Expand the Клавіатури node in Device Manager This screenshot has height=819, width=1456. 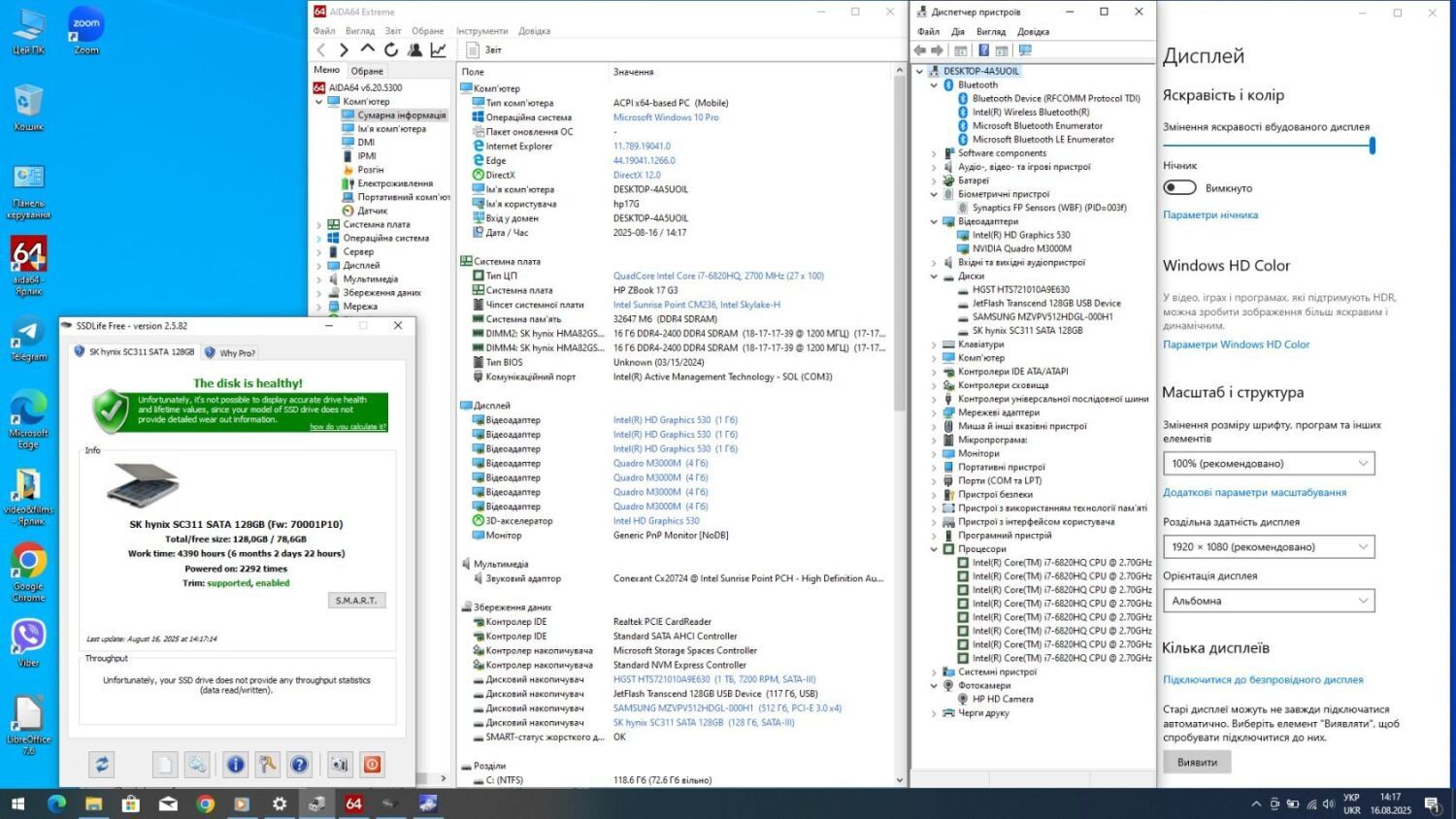tap(935, 344)
